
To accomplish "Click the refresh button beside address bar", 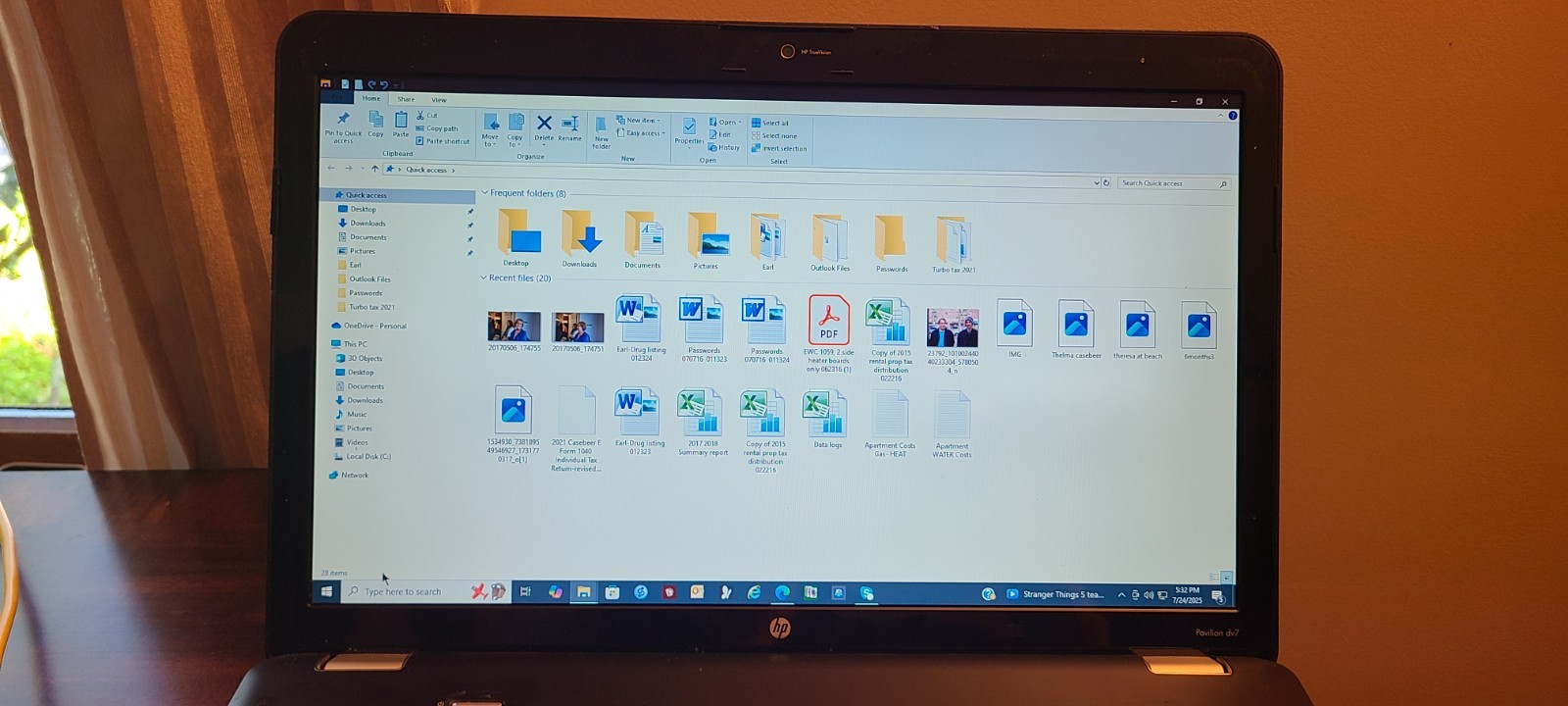I will (1106, 182).
